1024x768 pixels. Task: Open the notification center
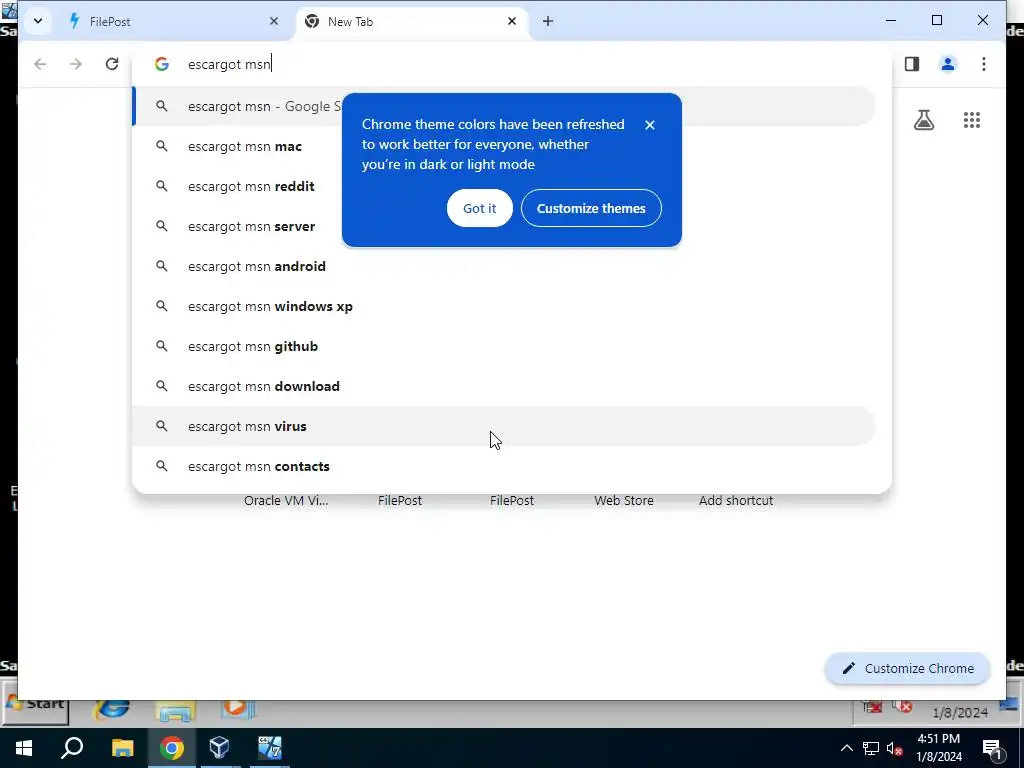pyautogui.click(x=993, y=748)
